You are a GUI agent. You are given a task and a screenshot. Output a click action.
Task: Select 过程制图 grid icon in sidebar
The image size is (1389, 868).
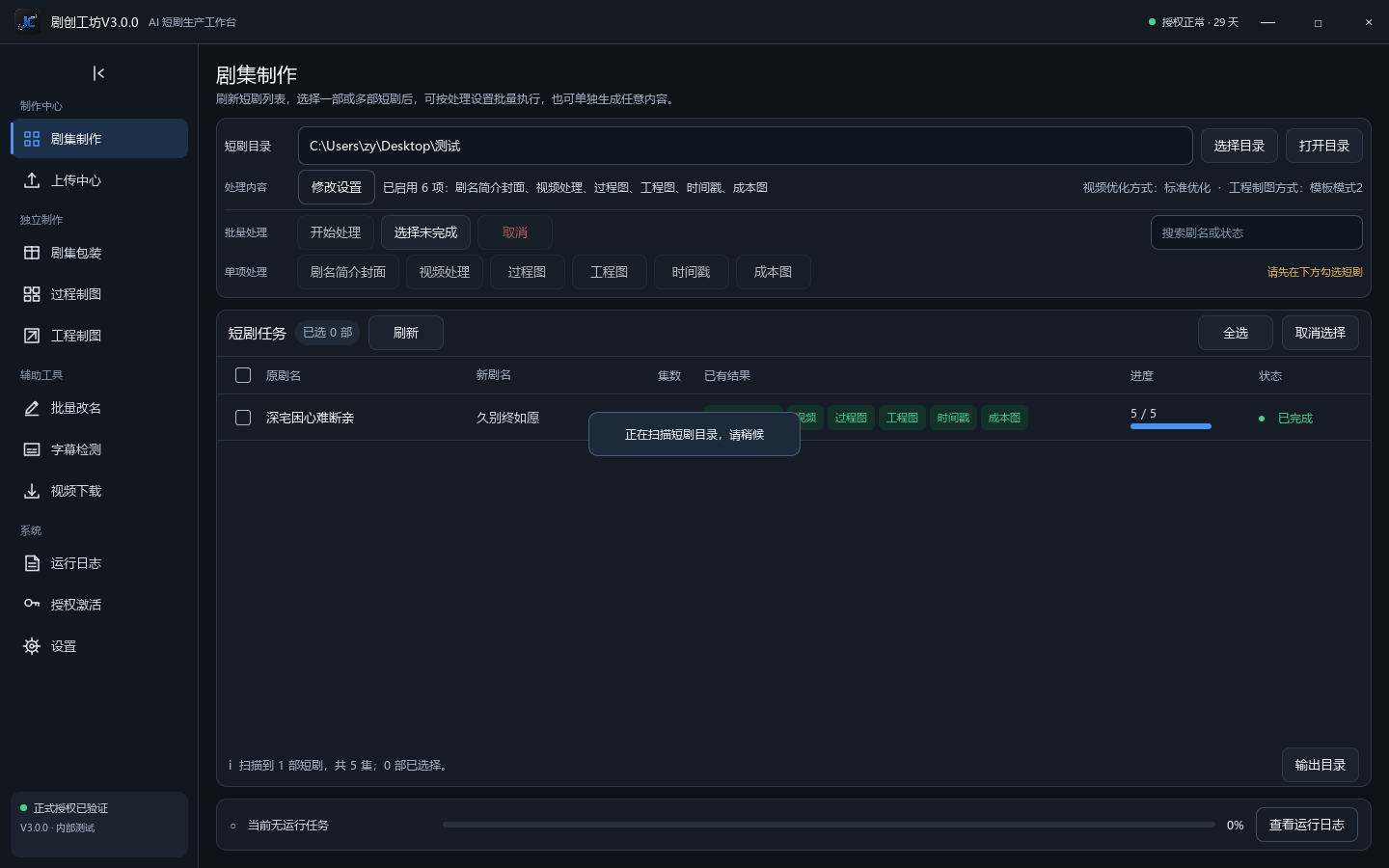coord(32,294)
